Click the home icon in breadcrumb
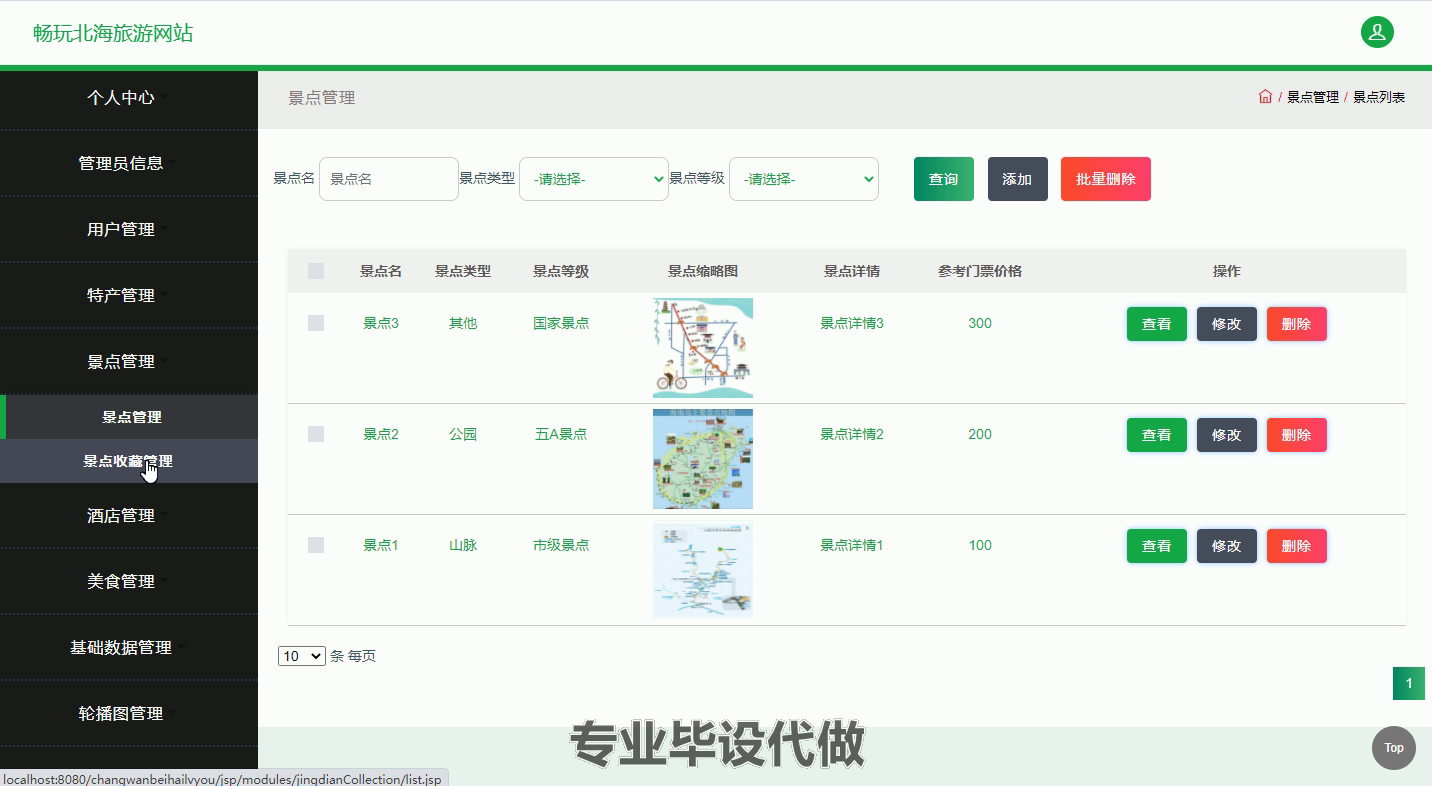Viewport: 1432px width, 786px height. tap(1265, 97)
